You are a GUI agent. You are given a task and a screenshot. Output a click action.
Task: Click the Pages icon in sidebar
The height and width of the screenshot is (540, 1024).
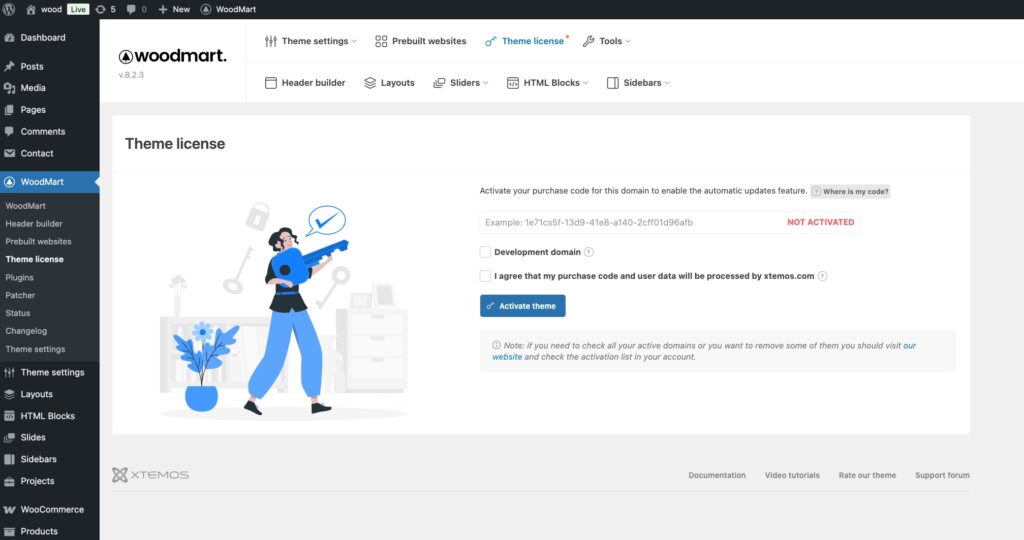9,110
